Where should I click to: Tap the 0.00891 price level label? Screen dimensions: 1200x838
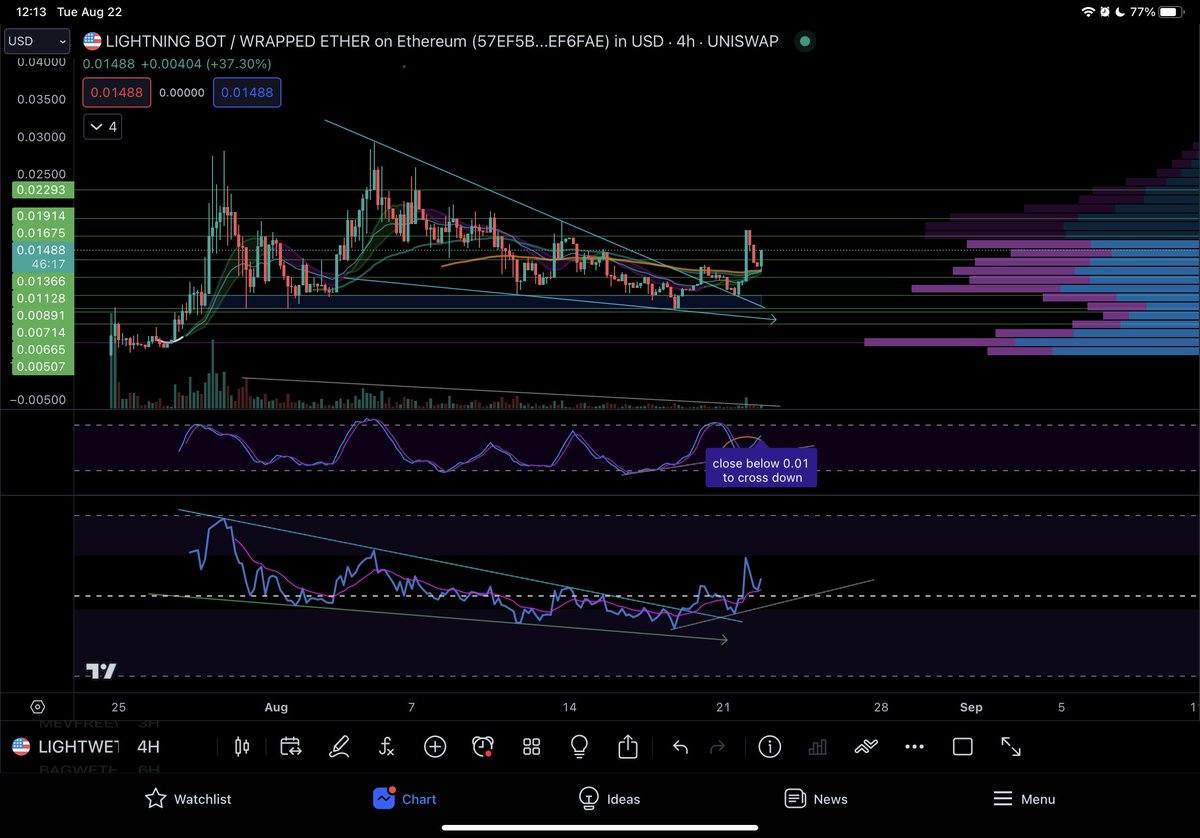click(x=41, y=314)
